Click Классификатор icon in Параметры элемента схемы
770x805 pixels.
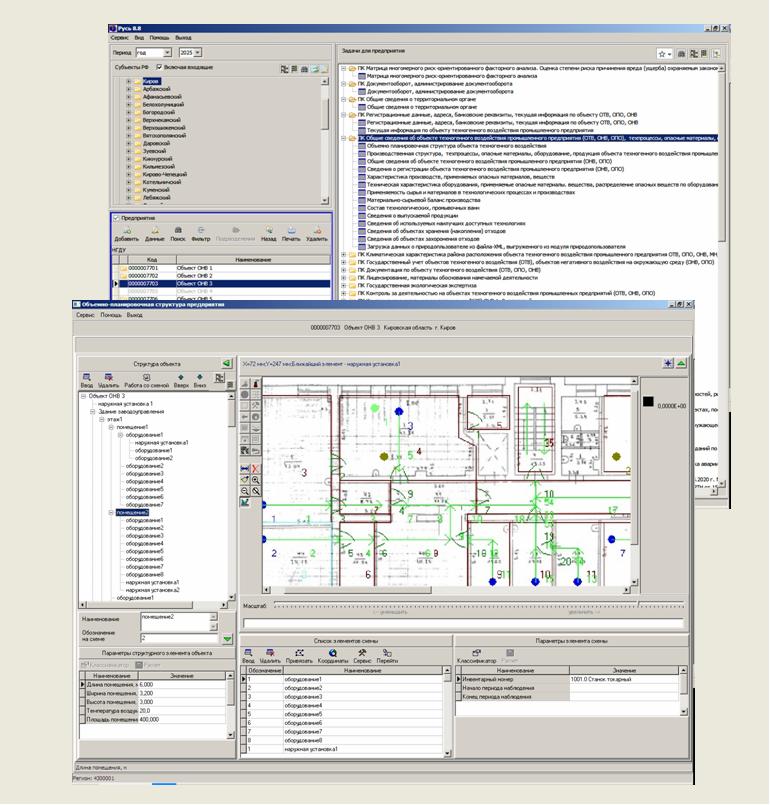click(477, 654)
